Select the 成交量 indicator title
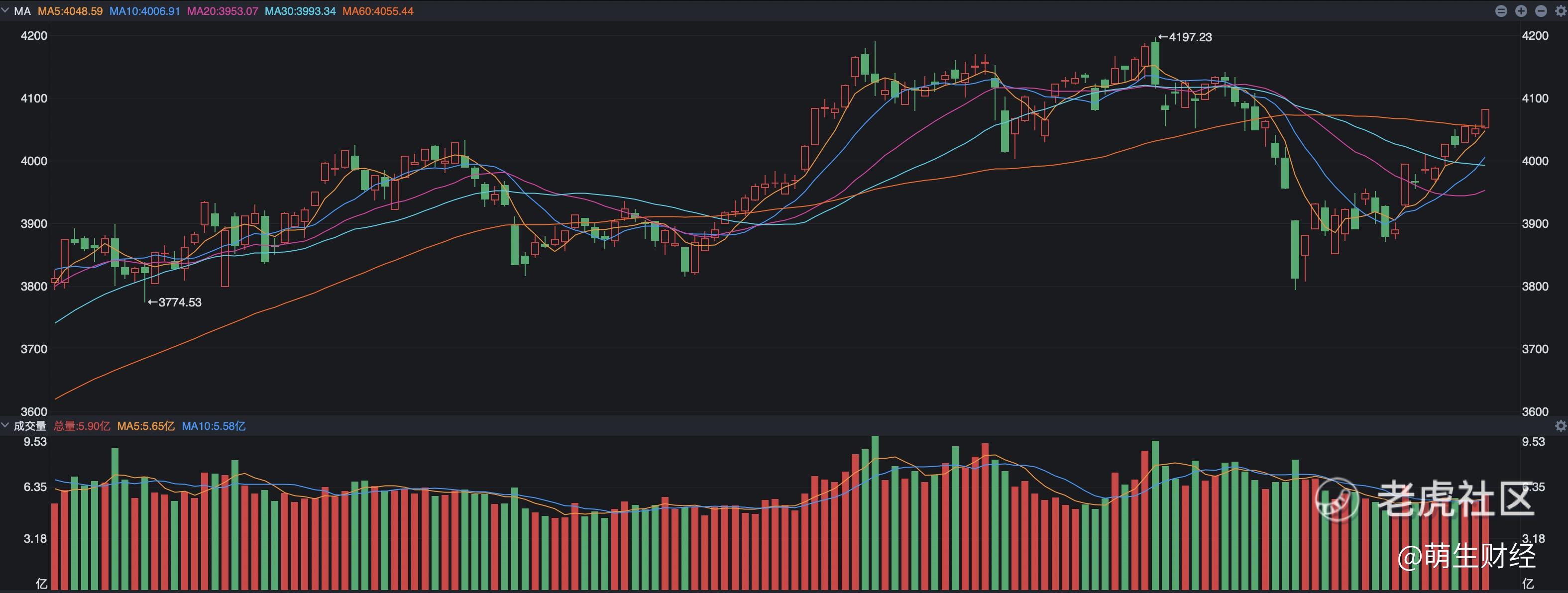 click(30, 426)
